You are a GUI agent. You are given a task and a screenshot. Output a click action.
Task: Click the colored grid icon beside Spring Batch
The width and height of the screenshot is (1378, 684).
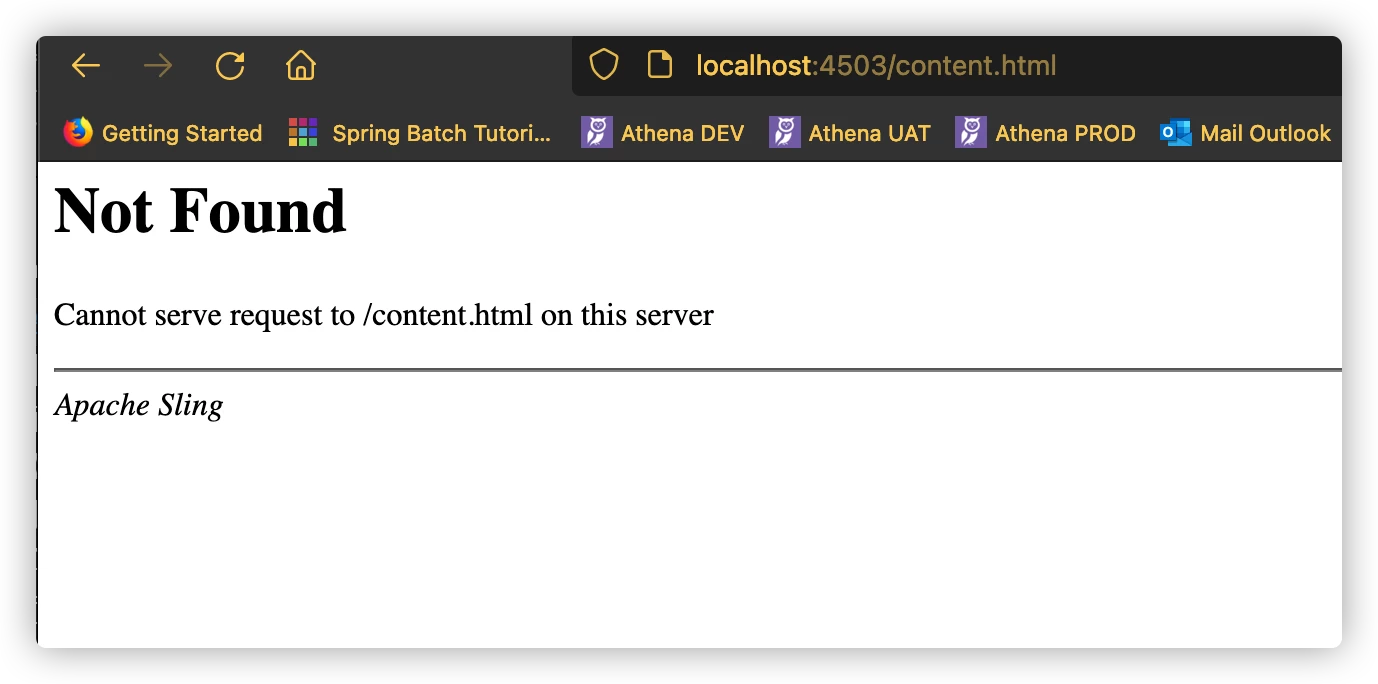pyautogui.click(x=303, y=132)
